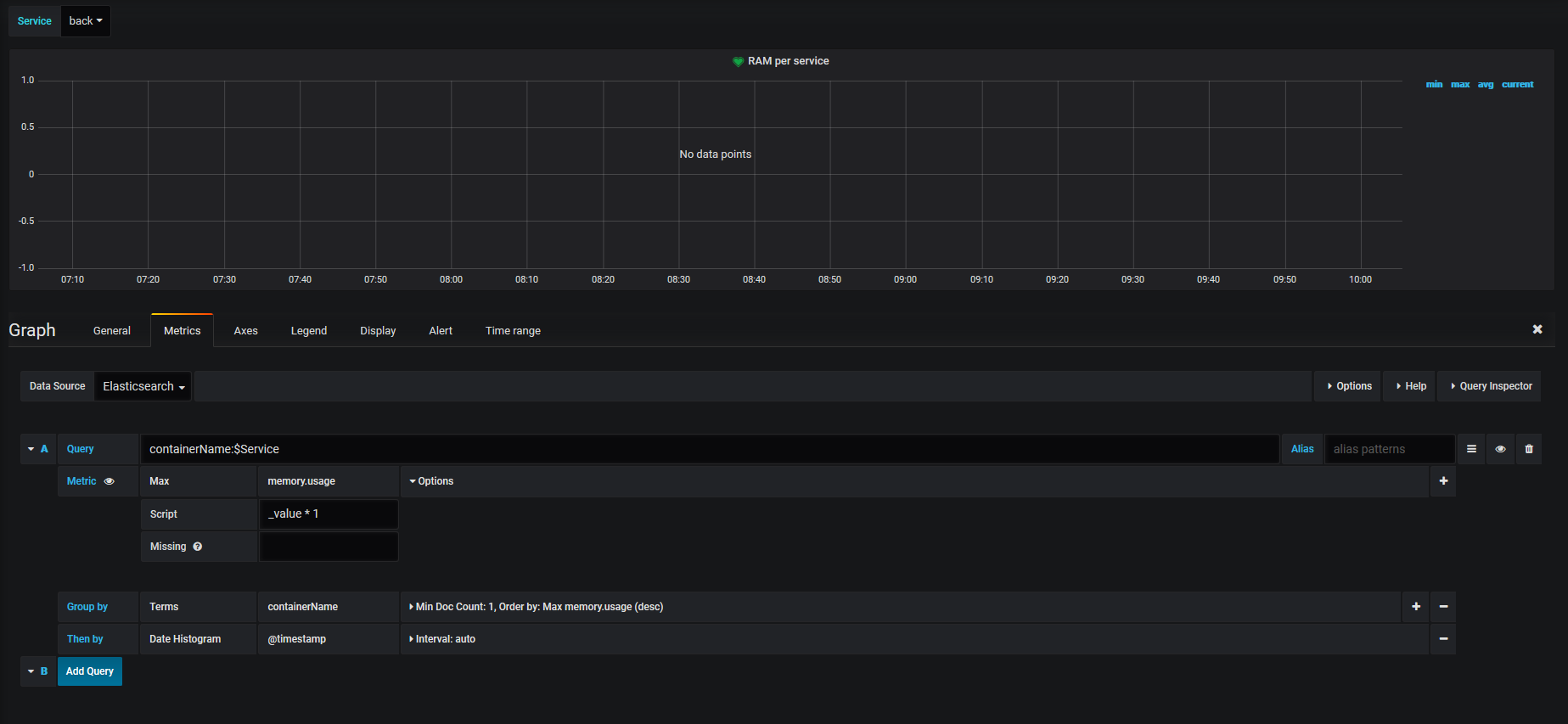
Task: Delete query A with trash icon
Action: tap(1529, 449)
